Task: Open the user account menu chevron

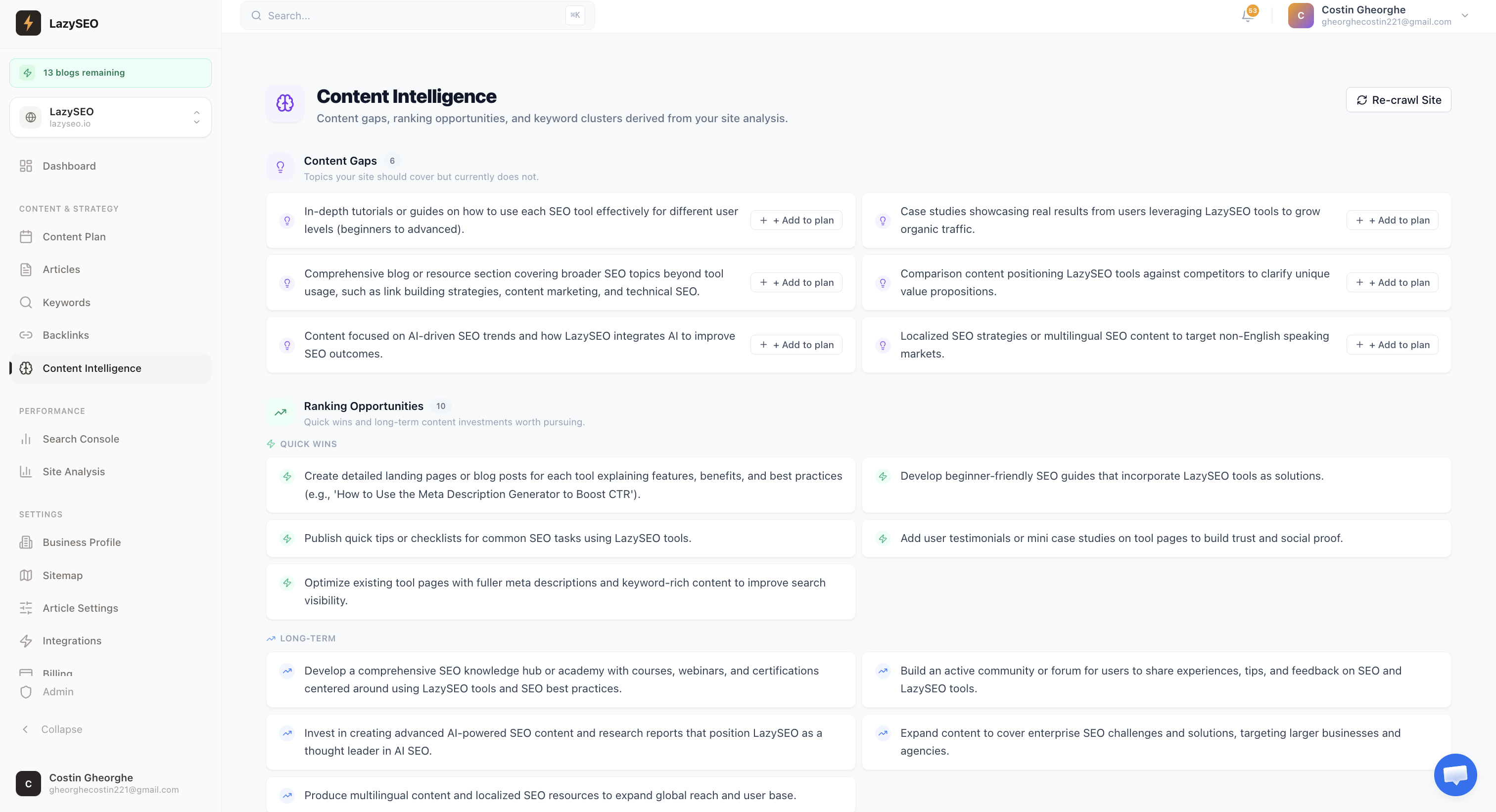Action: point(1465,16)
